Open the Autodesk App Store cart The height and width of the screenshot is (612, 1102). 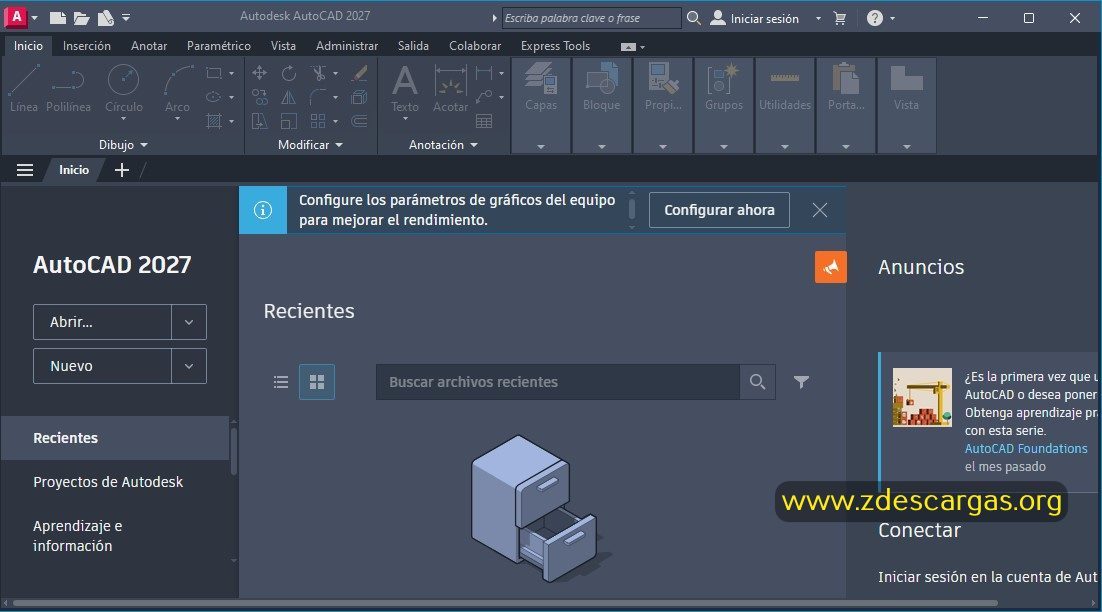[x=840, y=18]
